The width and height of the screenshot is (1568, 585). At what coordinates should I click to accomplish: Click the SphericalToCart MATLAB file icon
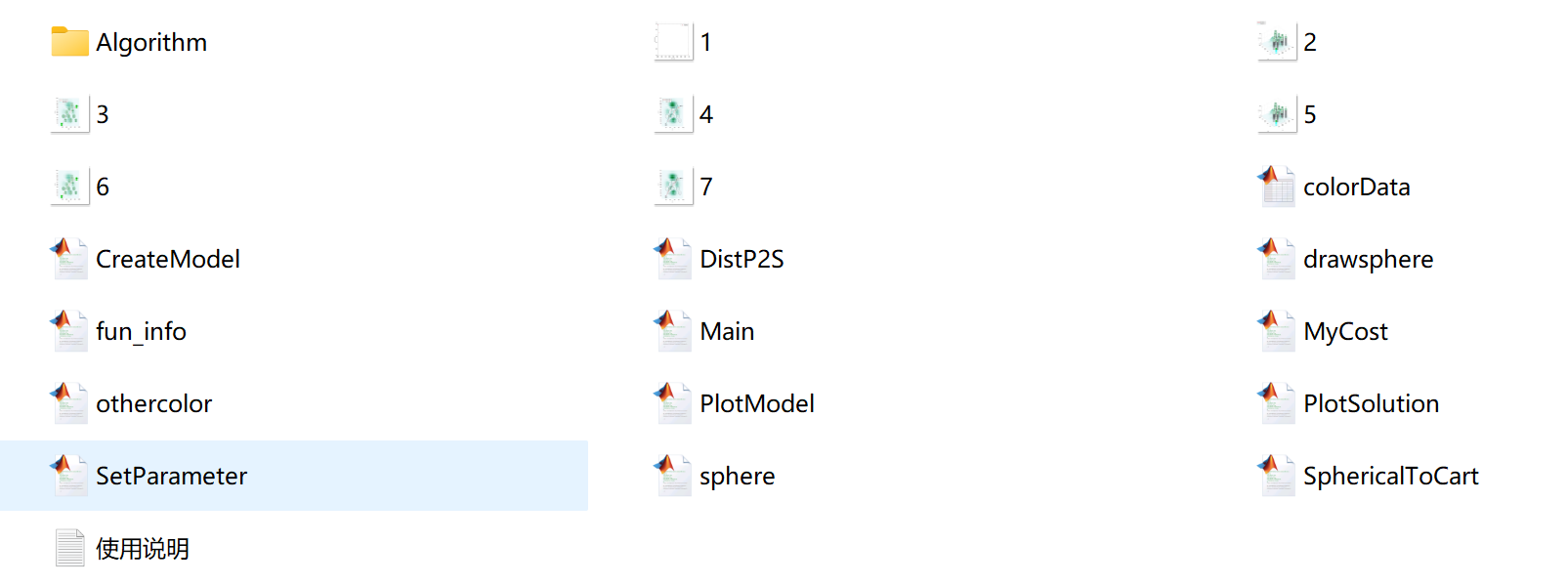pos(1277,476)
